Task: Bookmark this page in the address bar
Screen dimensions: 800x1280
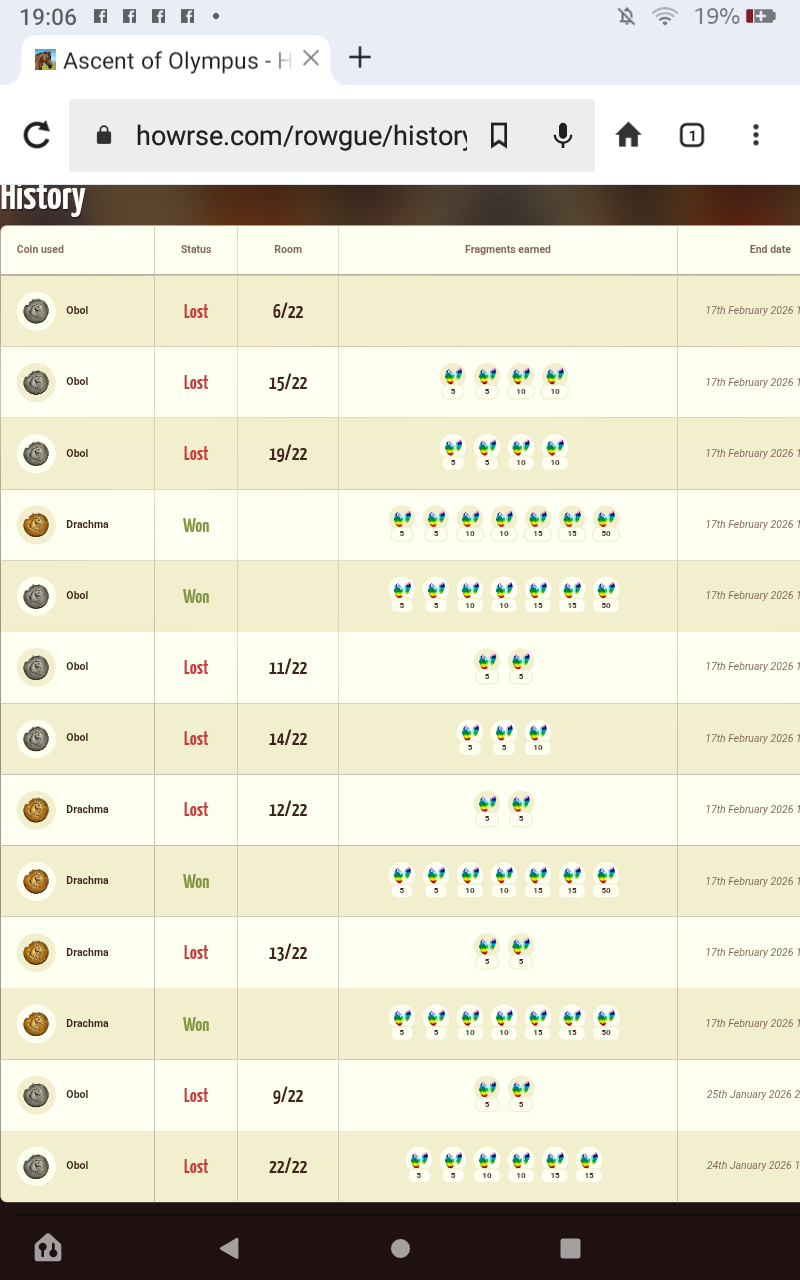Action: pos(499,135)
